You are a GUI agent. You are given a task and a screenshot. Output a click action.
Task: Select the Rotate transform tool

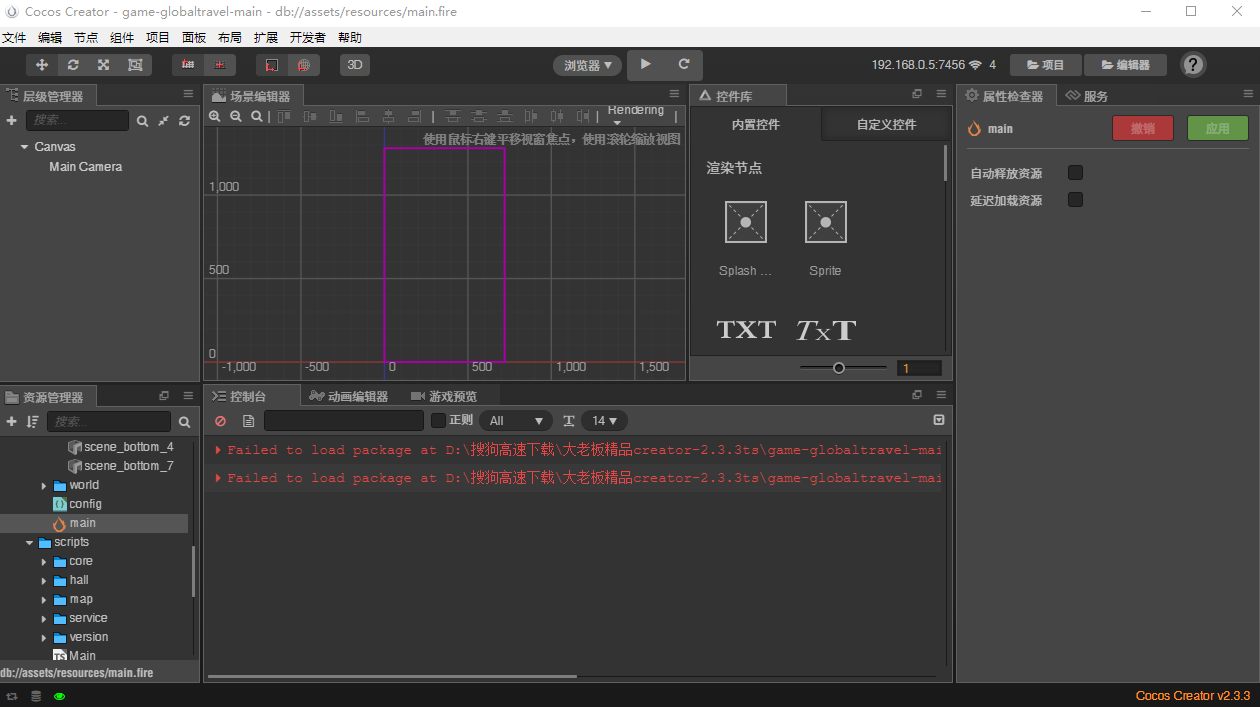72,64
